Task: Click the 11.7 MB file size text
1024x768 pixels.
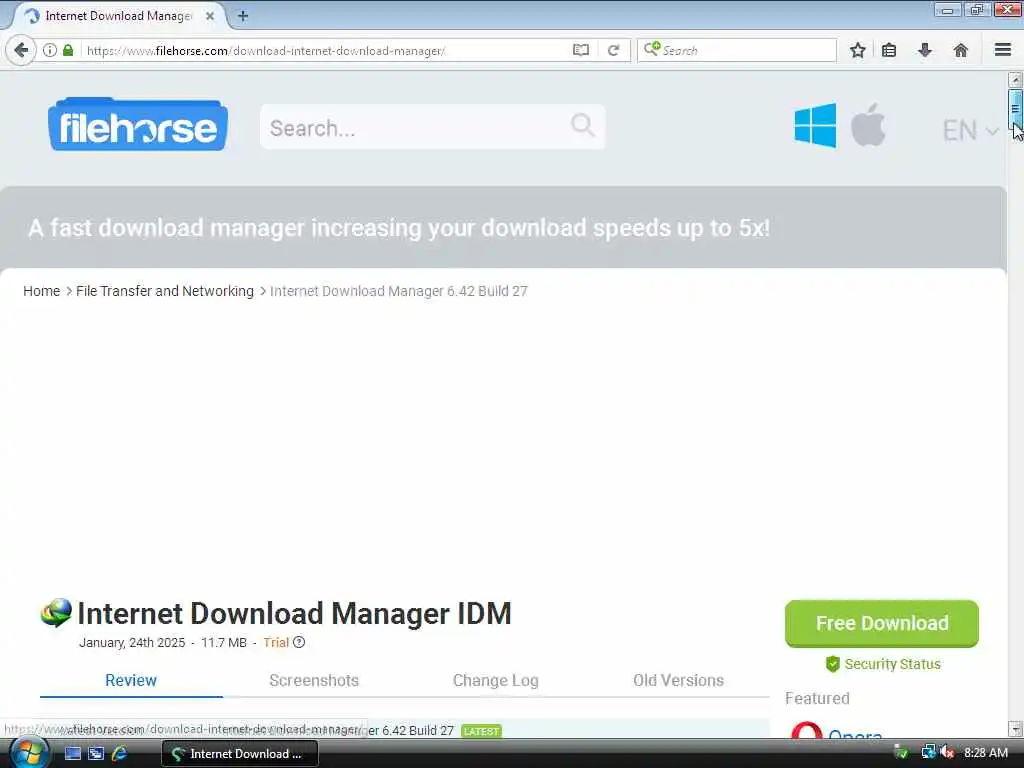Action: click(x=224, y=643)
